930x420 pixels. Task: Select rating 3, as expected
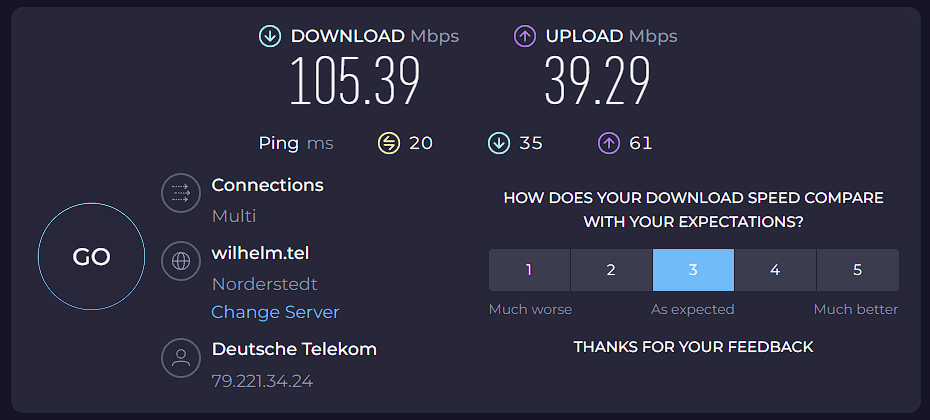point(693,270)
